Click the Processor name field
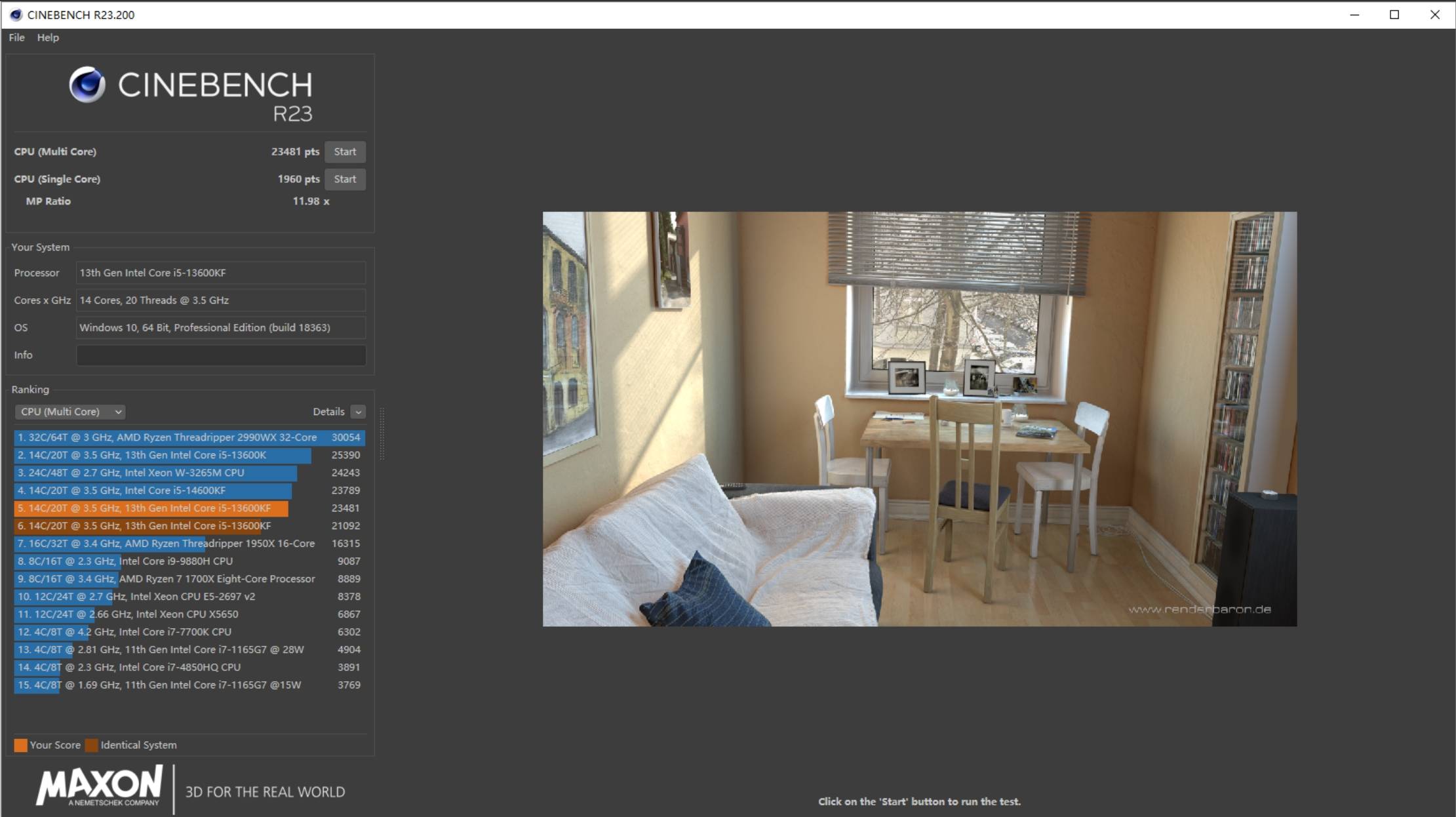 221,273
